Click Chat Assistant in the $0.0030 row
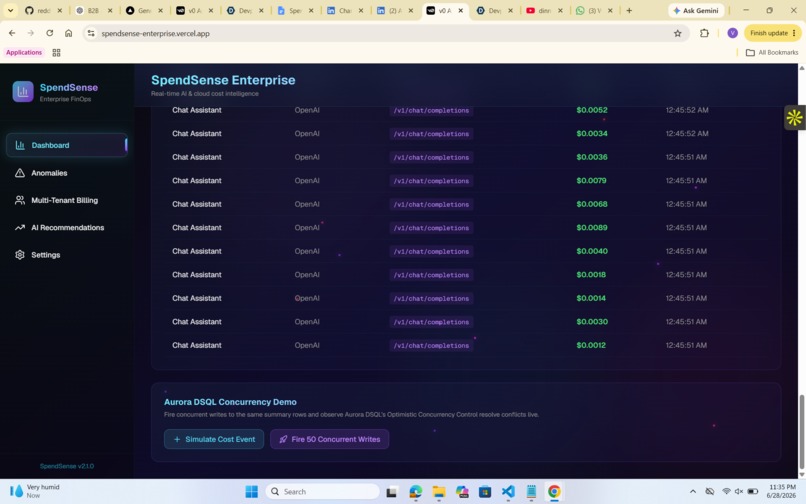 (x=197, y=321)
